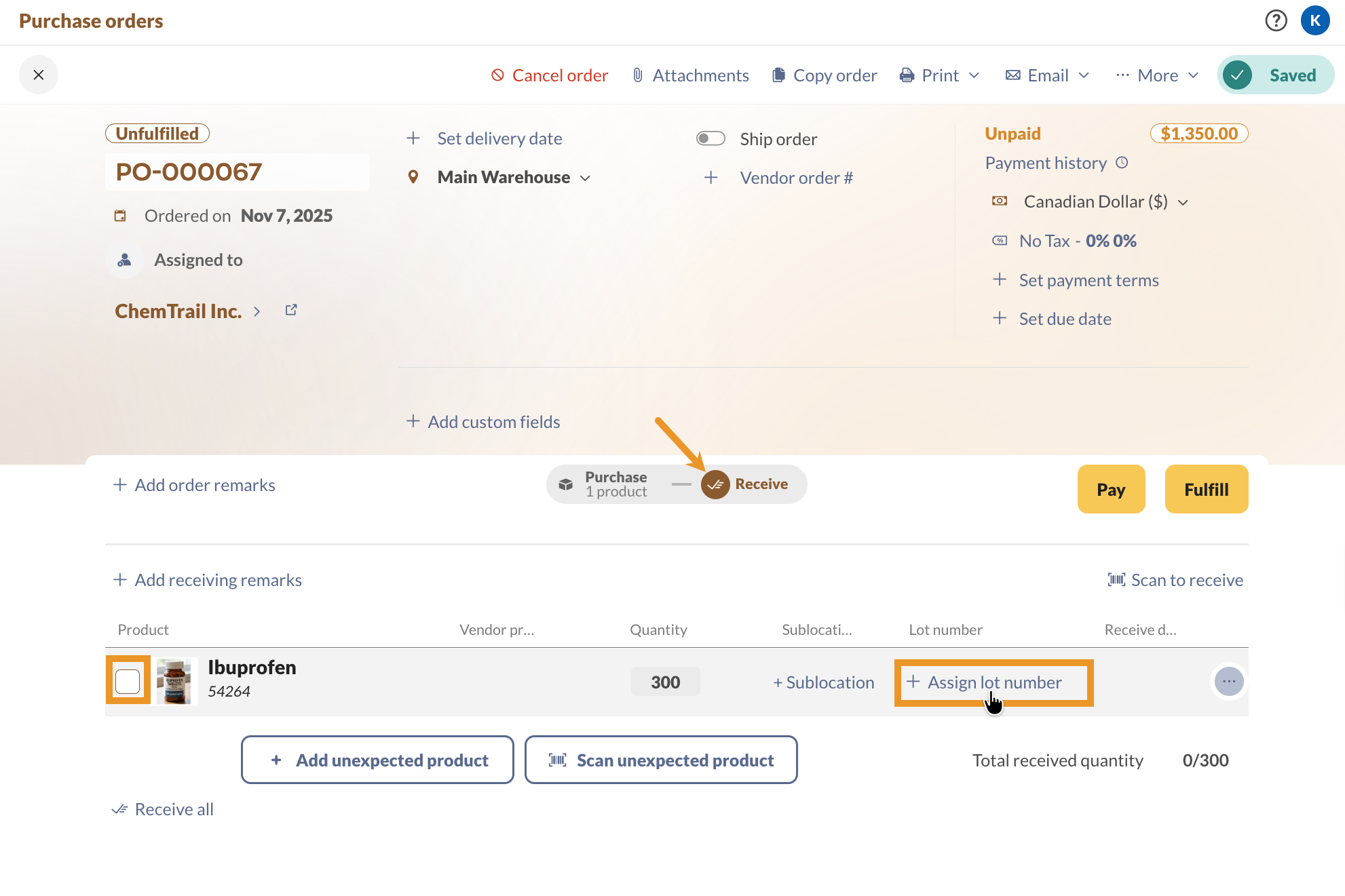Click the Sublocati... column header
Image resolution: width=1345 pixels, height=896 pixels.
(816, 629)
